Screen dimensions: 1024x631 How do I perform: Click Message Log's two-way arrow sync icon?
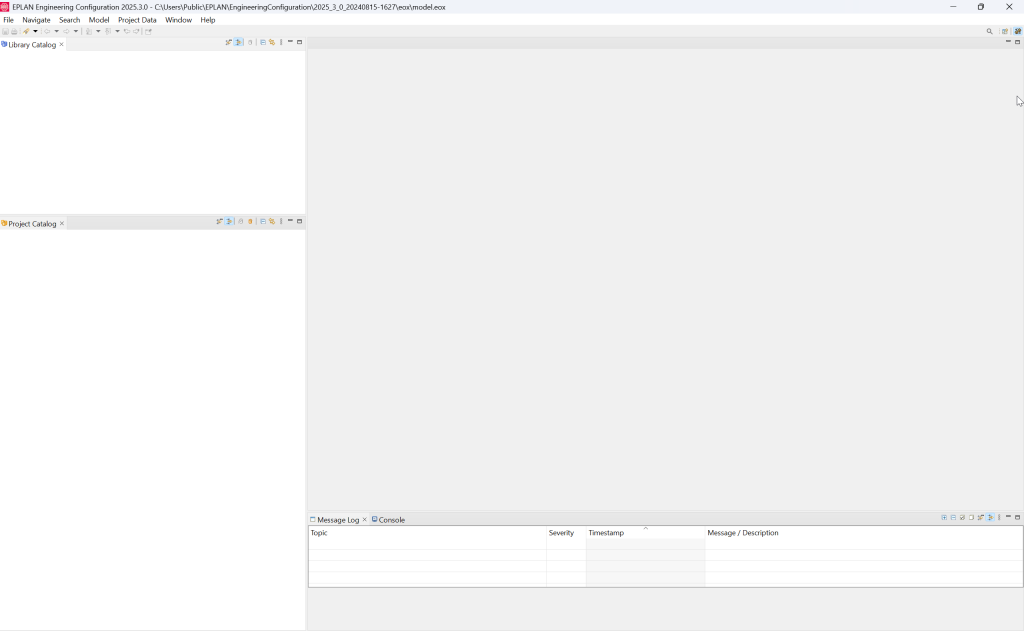click(x=981, y=517)
